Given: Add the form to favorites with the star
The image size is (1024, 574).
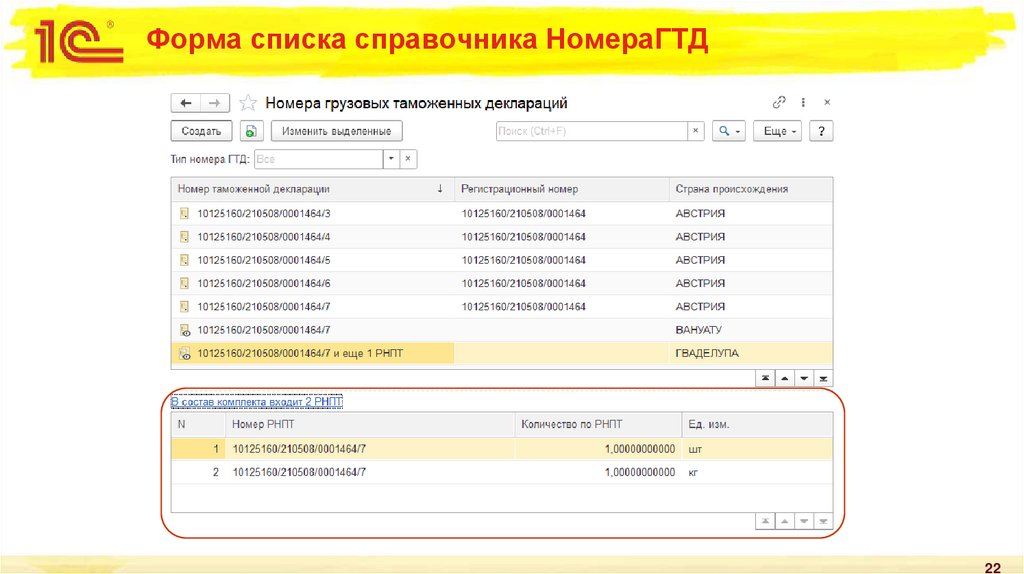Looking at the screenshot, I should [248, 103].
